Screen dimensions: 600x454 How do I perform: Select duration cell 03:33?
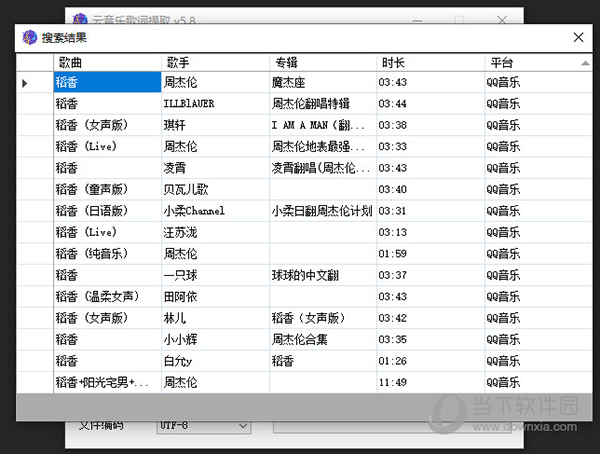(430, 147)
